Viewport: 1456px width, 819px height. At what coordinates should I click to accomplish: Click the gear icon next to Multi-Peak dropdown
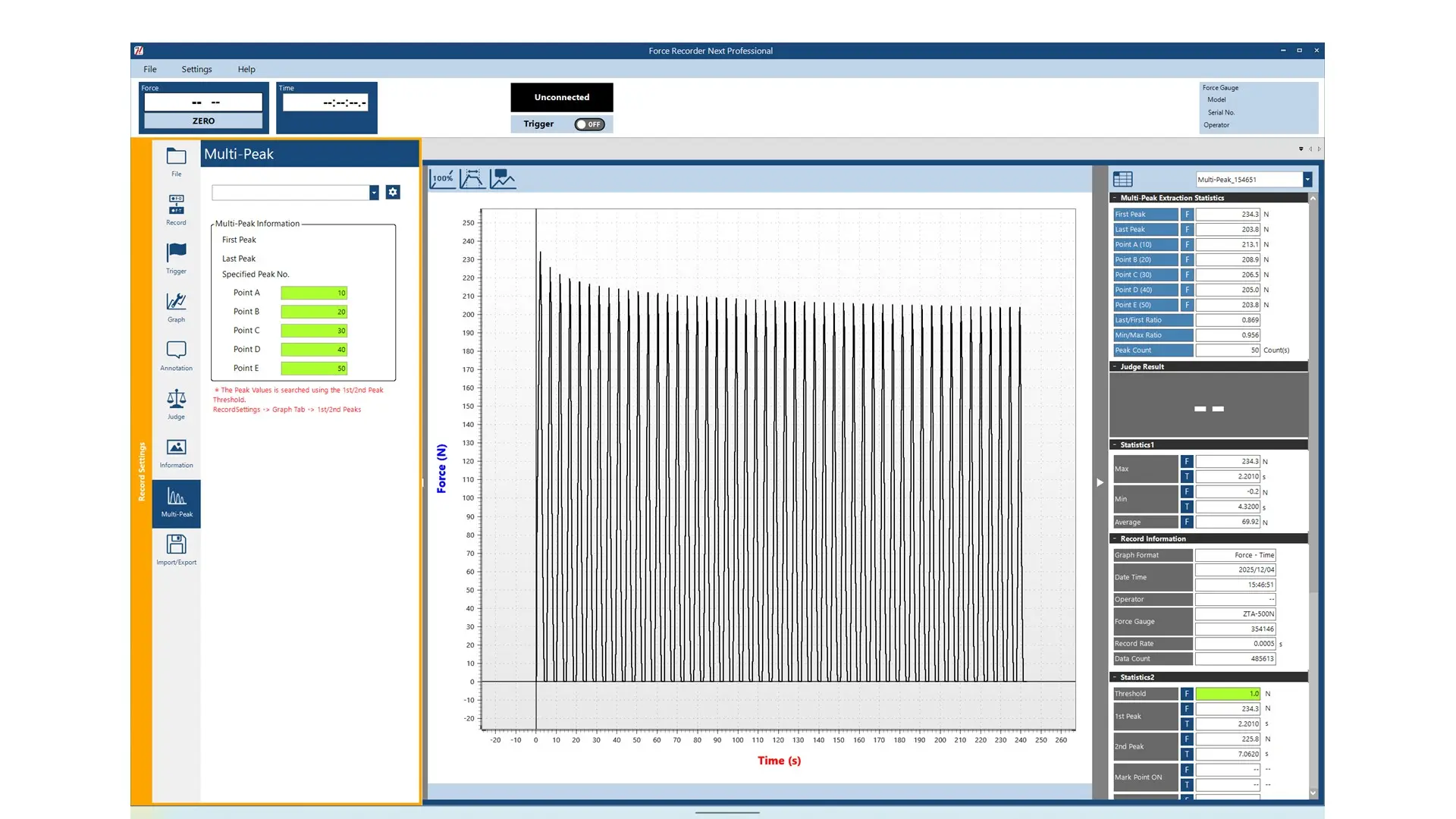point(393,193)
